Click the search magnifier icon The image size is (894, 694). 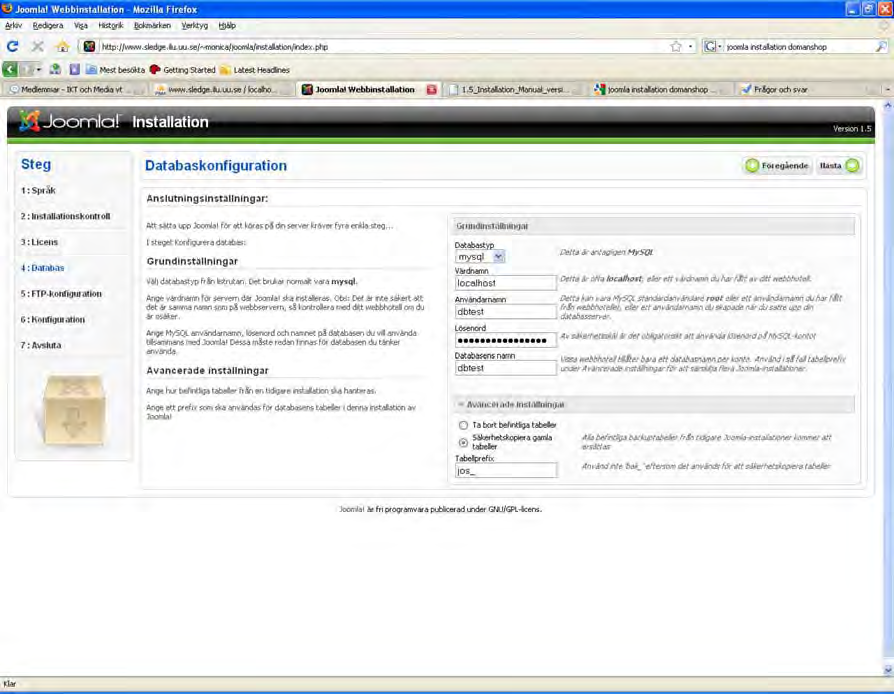coord(881,47)
